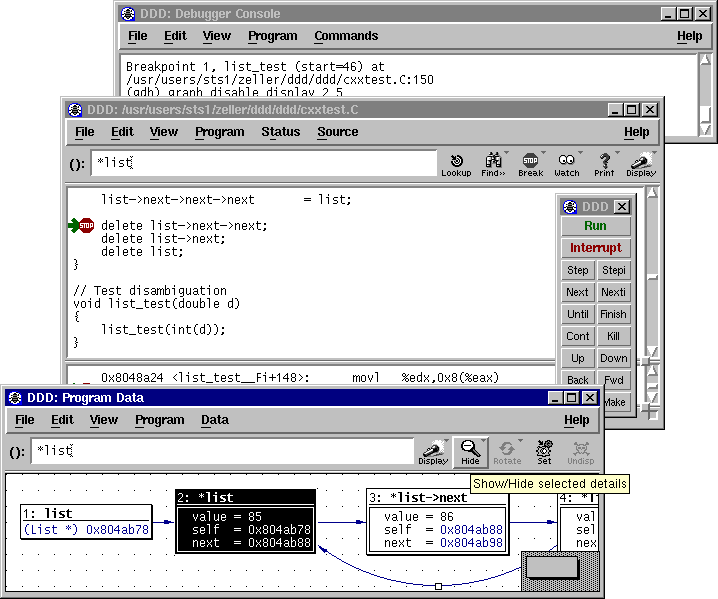Click the Program Data argument field
The image size is (718, 599).
click(223, 451)
